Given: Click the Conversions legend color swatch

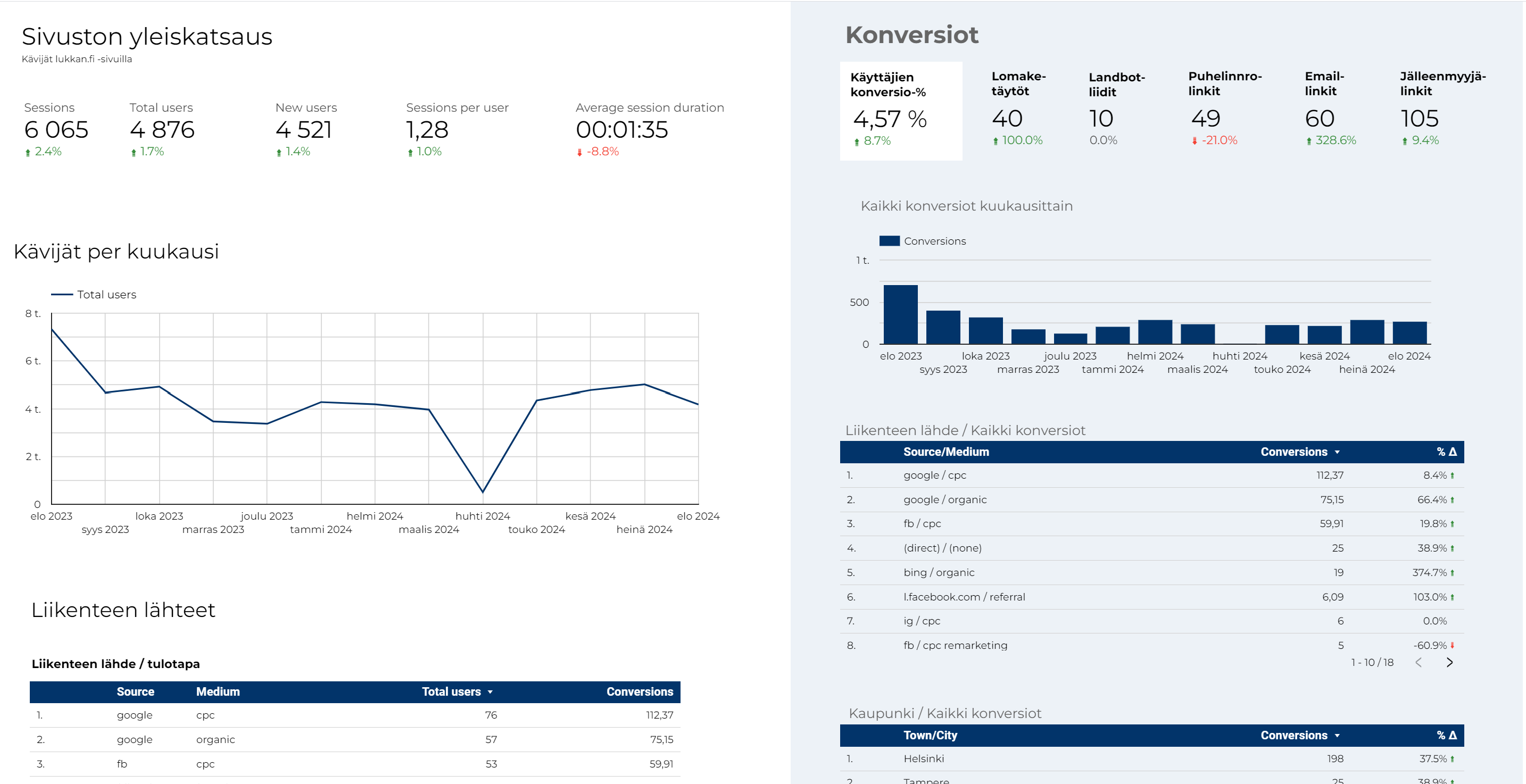Looking at the screenshot, I should tap(889, 240).
